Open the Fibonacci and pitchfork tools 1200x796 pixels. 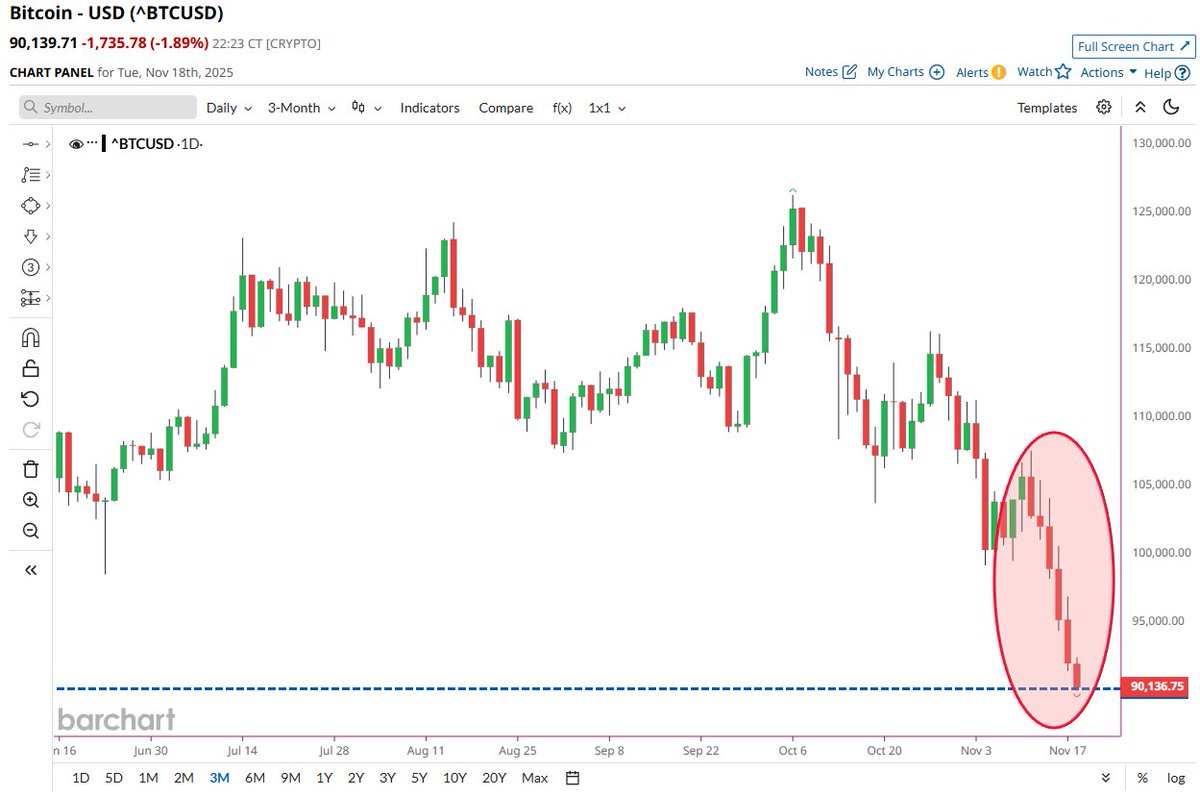(x=30, y=175)
